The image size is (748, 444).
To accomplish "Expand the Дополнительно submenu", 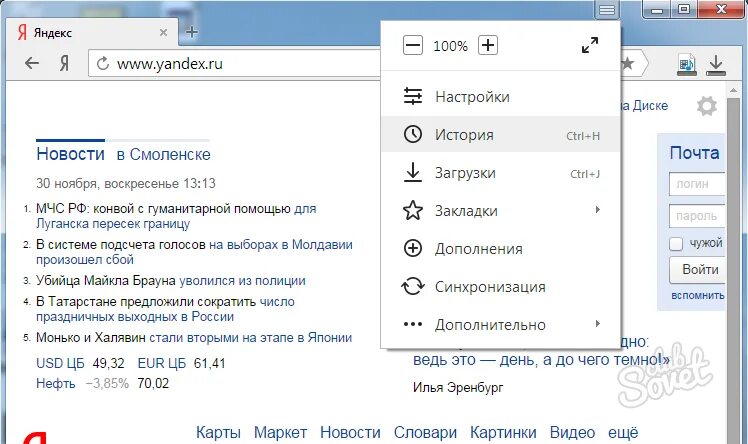I will [x=500, y=324].
